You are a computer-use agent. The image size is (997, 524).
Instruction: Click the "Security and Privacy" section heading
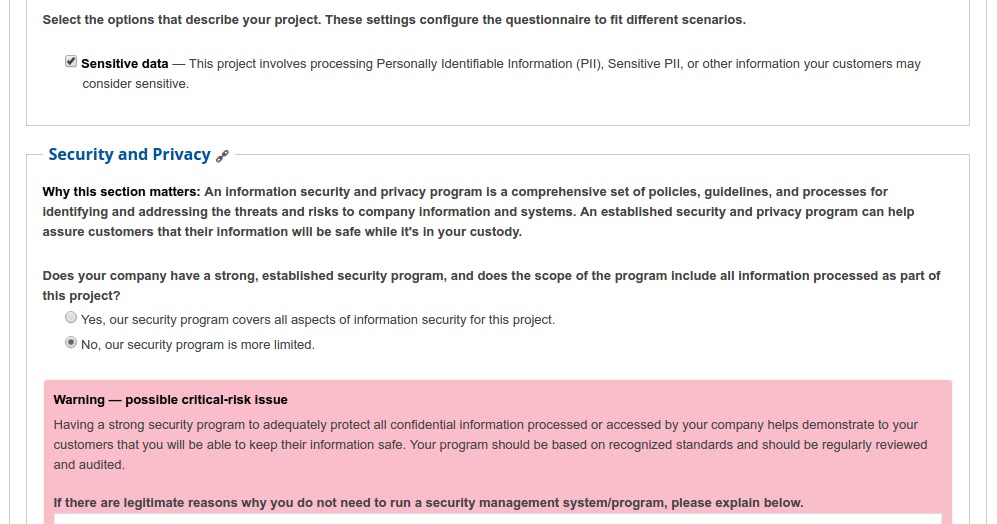(129, 154)
